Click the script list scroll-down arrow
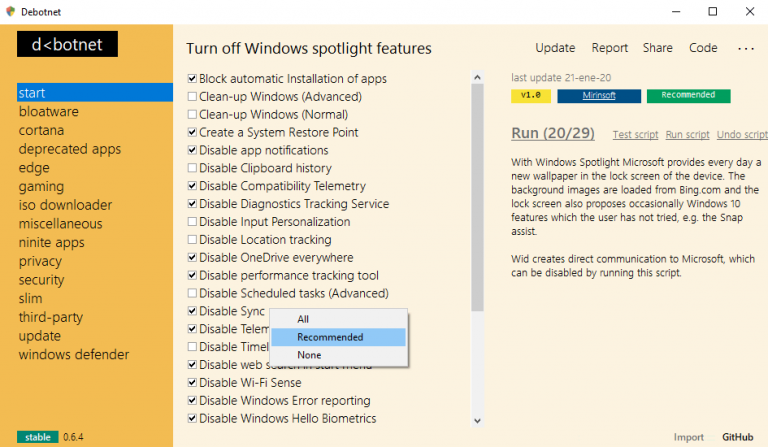 477,421
